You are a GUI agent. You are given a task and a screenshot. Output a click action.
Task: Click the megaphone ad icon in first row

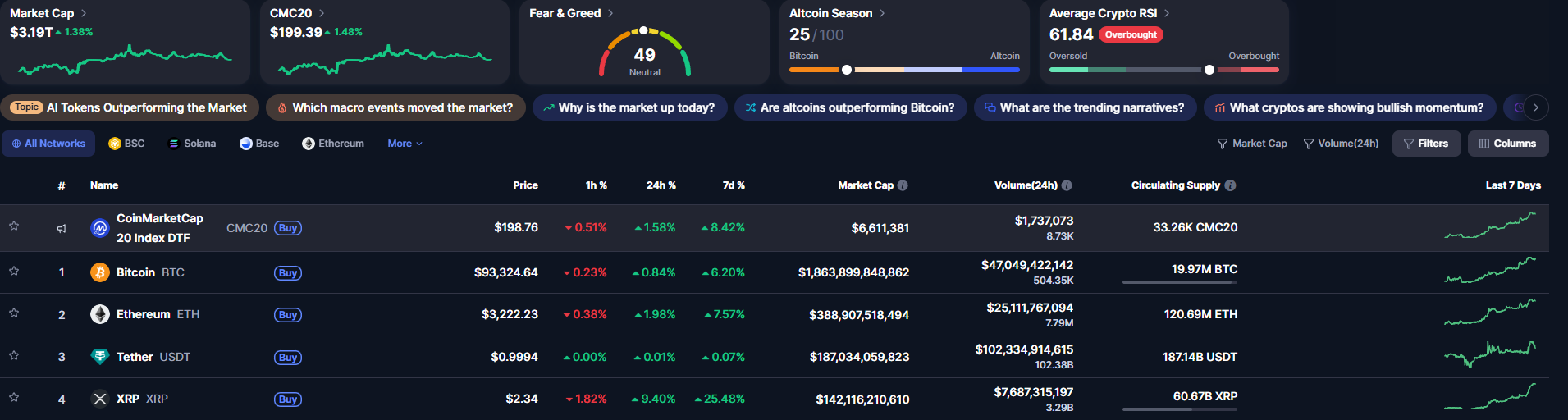coord(62,228)
